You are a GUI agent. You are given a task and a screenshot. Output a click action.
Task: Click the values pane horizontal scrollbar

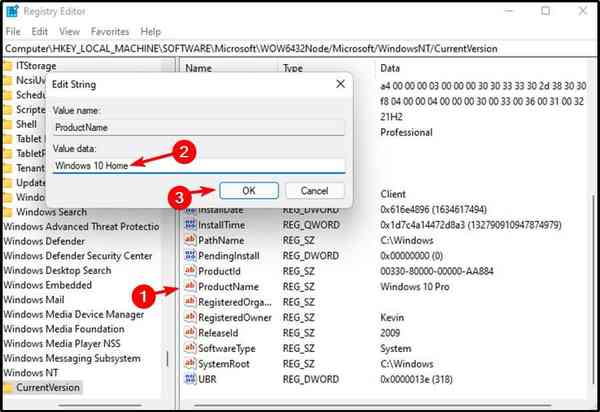coord(373,405)
